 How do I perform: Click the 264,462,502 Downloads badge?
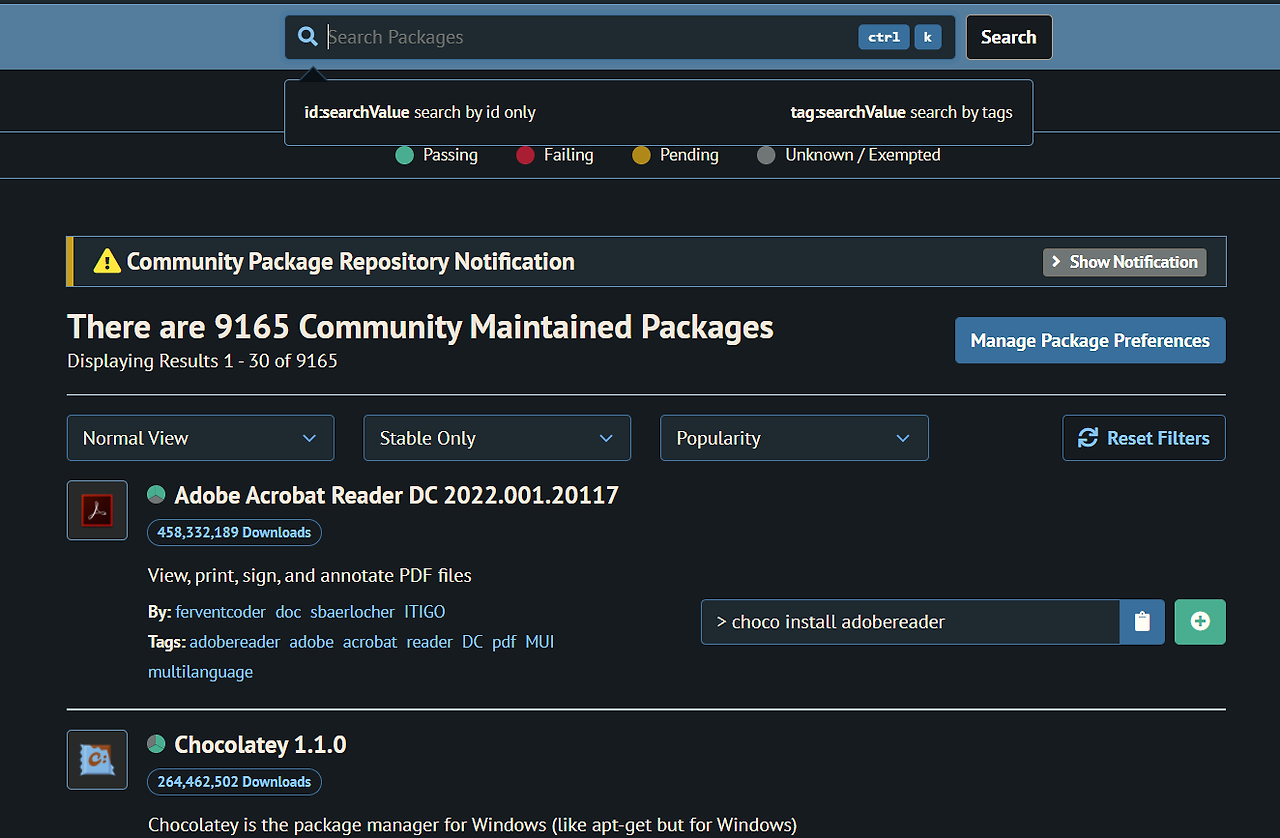coord(234,782)
